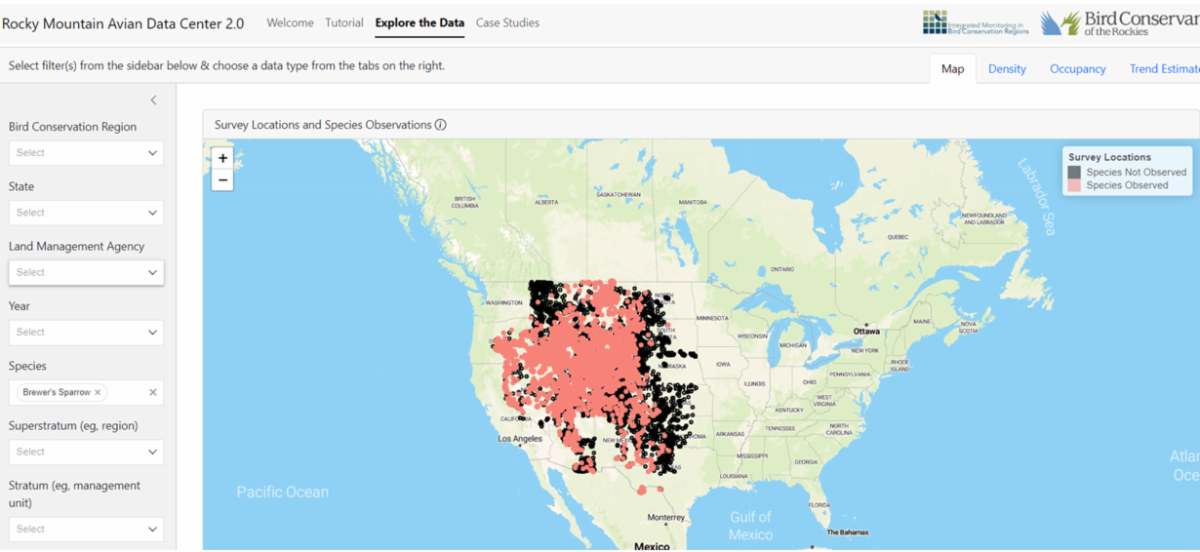Expand the Superstratum dropdown
This screenshot has width=1200, height=552.
click(x=85, y=452)
